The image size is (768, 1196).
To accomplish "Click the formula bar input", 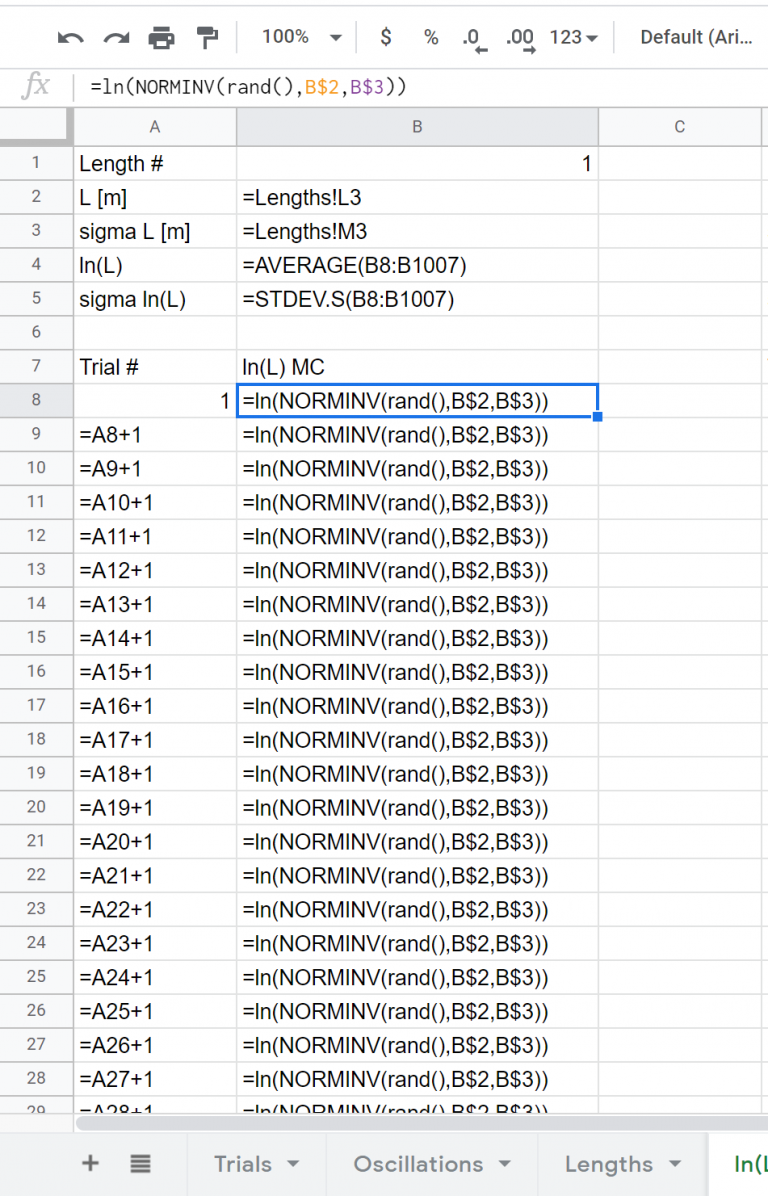I will 420,87.
